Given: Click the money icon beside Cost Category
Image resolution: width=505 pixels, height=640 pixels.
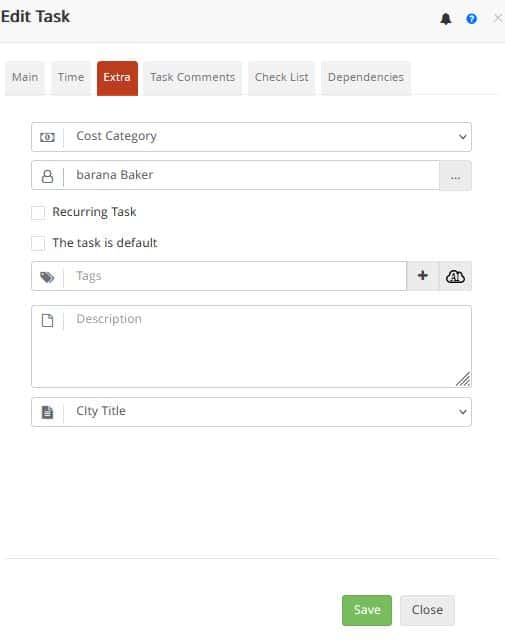Looking at the screenshot, I should click(47, 137).
